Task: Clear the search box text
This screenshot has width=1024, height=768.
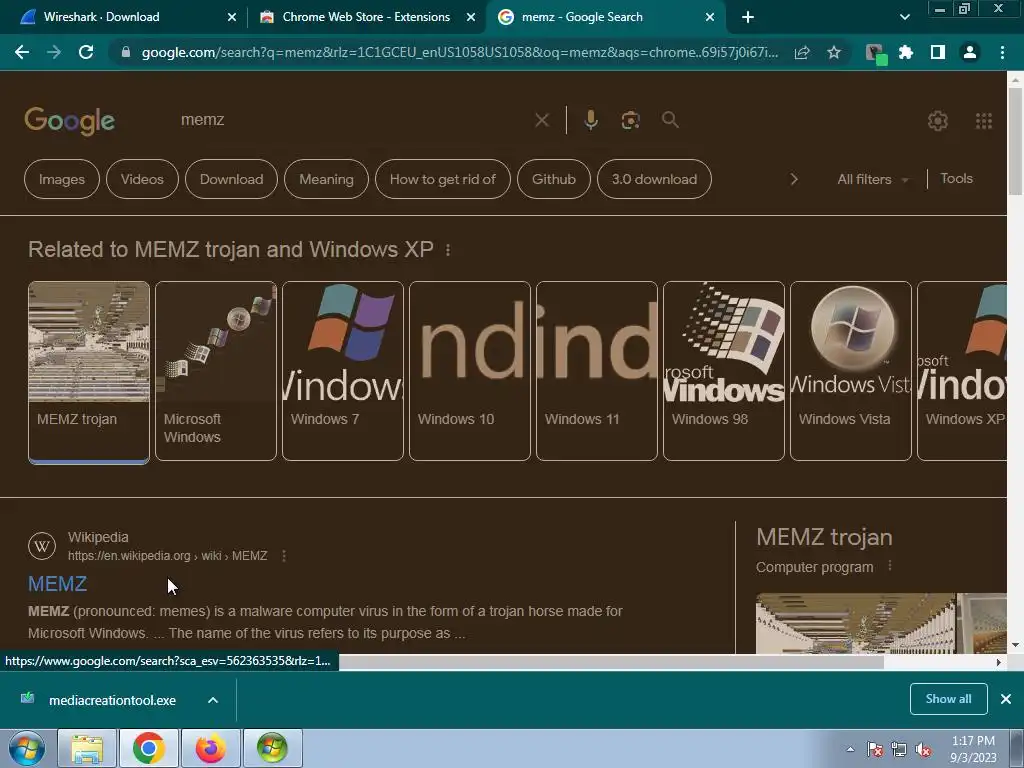Action: (541, 120)
